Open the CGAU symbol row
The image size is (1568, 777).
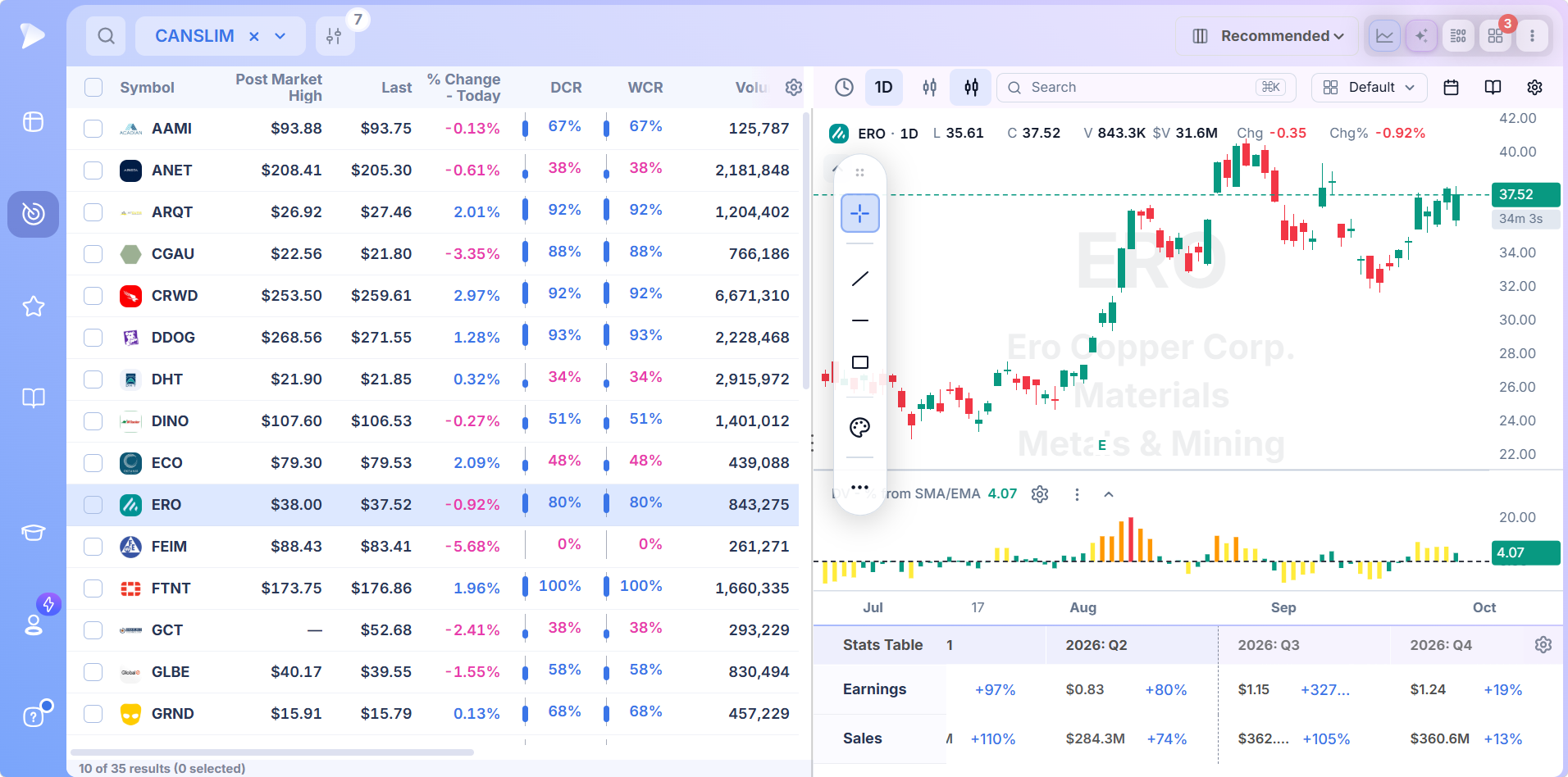(433, 254)
